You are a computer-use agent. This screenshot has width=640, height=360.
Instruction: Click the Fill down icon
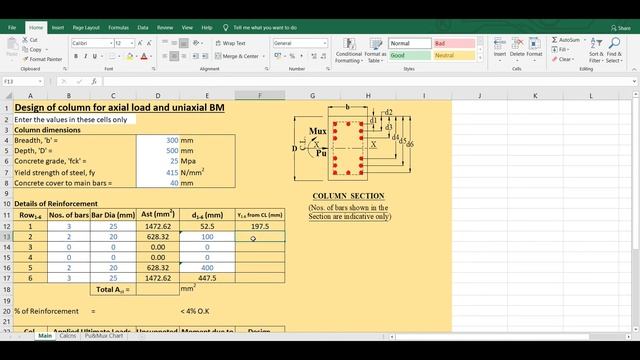pos(554,49)
